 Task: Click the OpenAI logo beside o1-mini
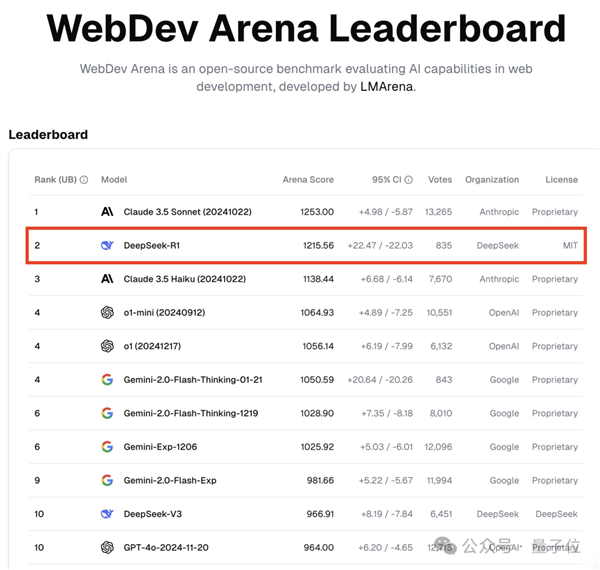point(107,313)
